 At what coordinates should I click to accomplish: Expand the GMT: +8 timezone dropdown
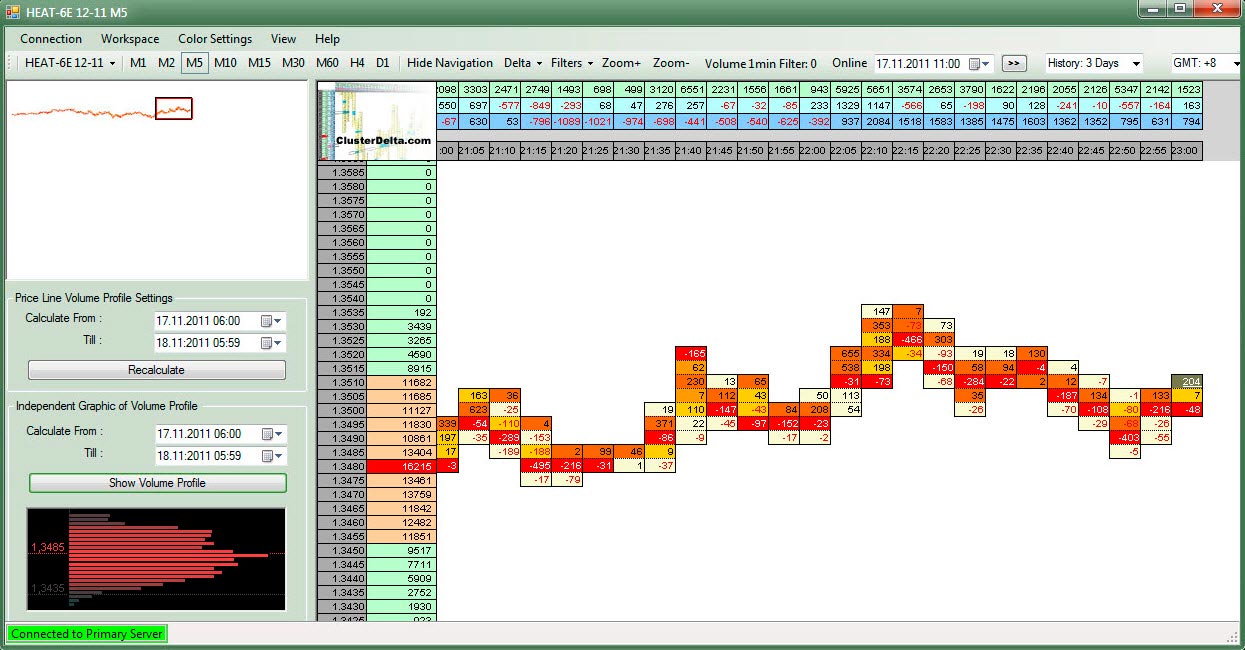point(1206,63)
